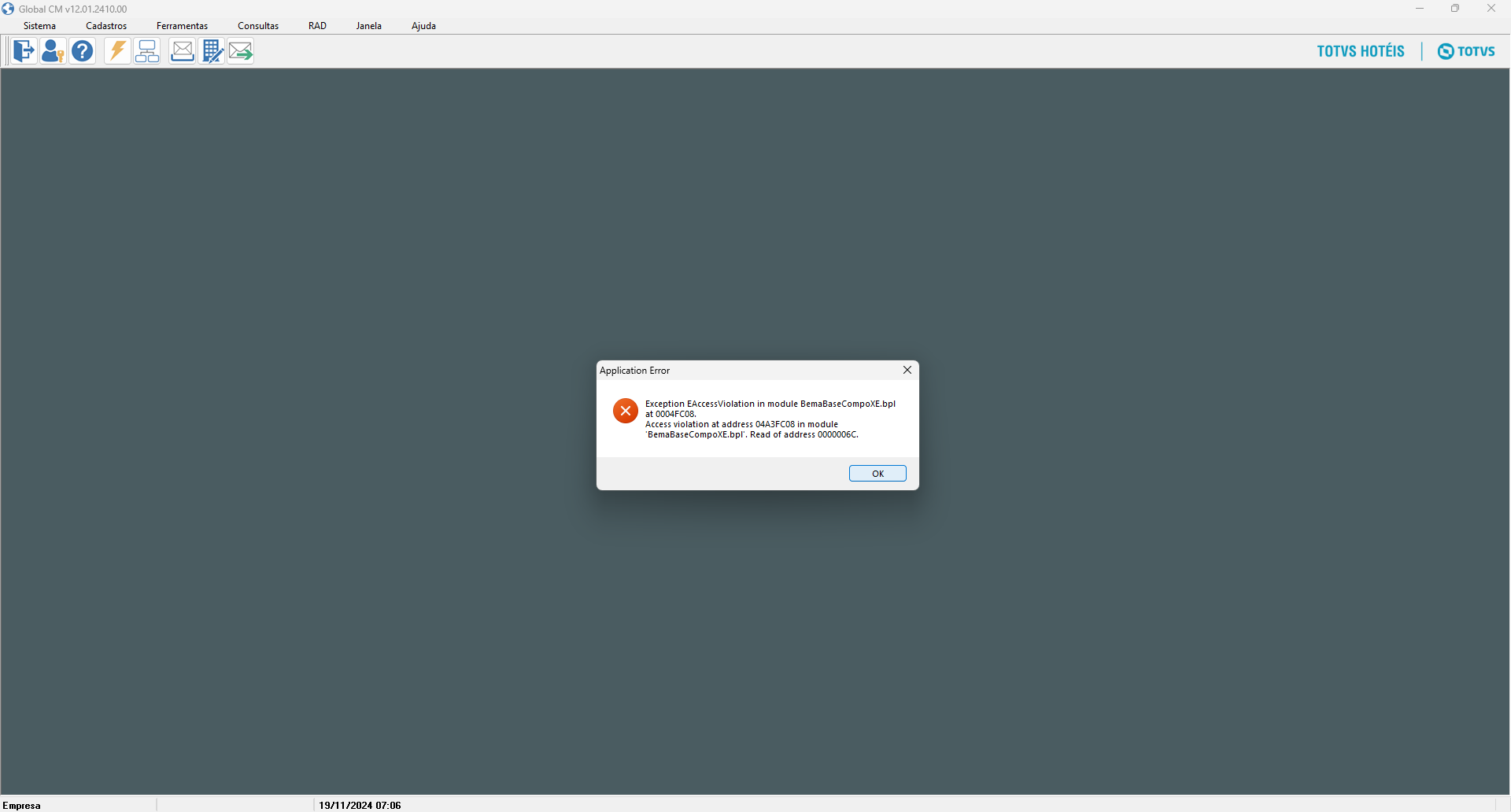Screen dimensions: 1511x812
Task: Open the user key login icon
Action: [53, 51]
